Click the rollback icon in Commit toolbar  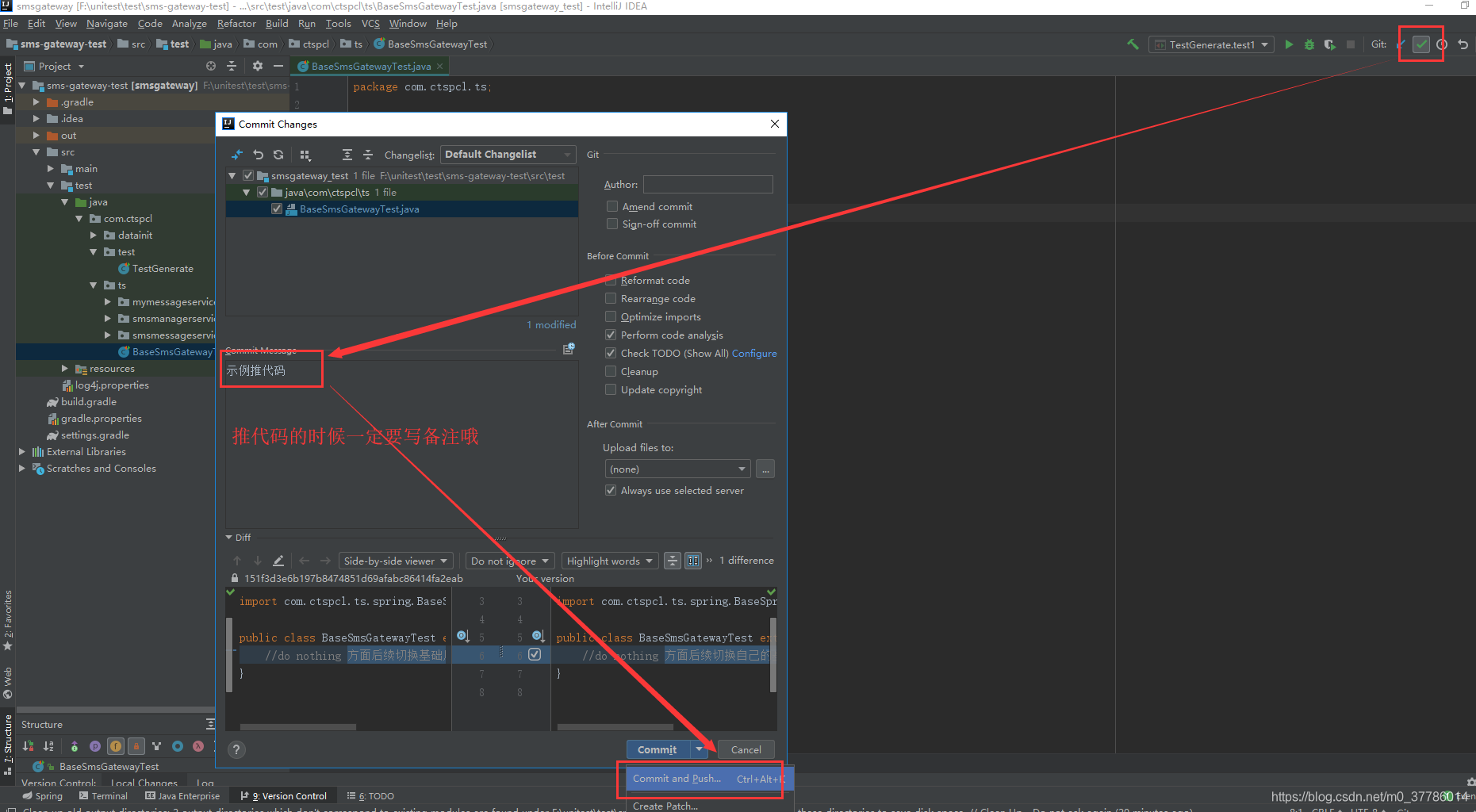point(258,155)
